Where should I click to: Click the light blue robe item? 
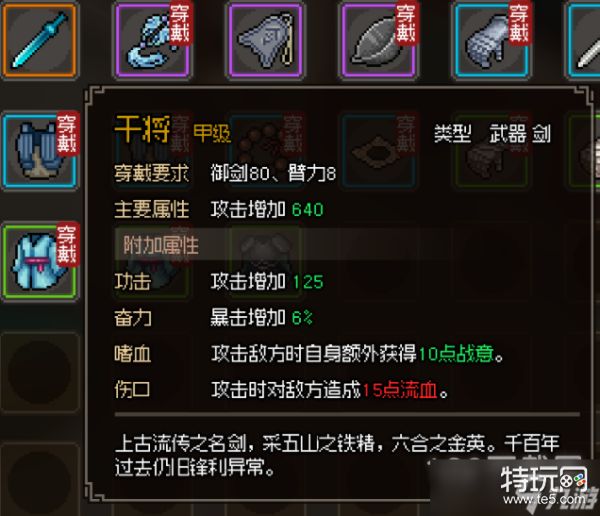39,263
